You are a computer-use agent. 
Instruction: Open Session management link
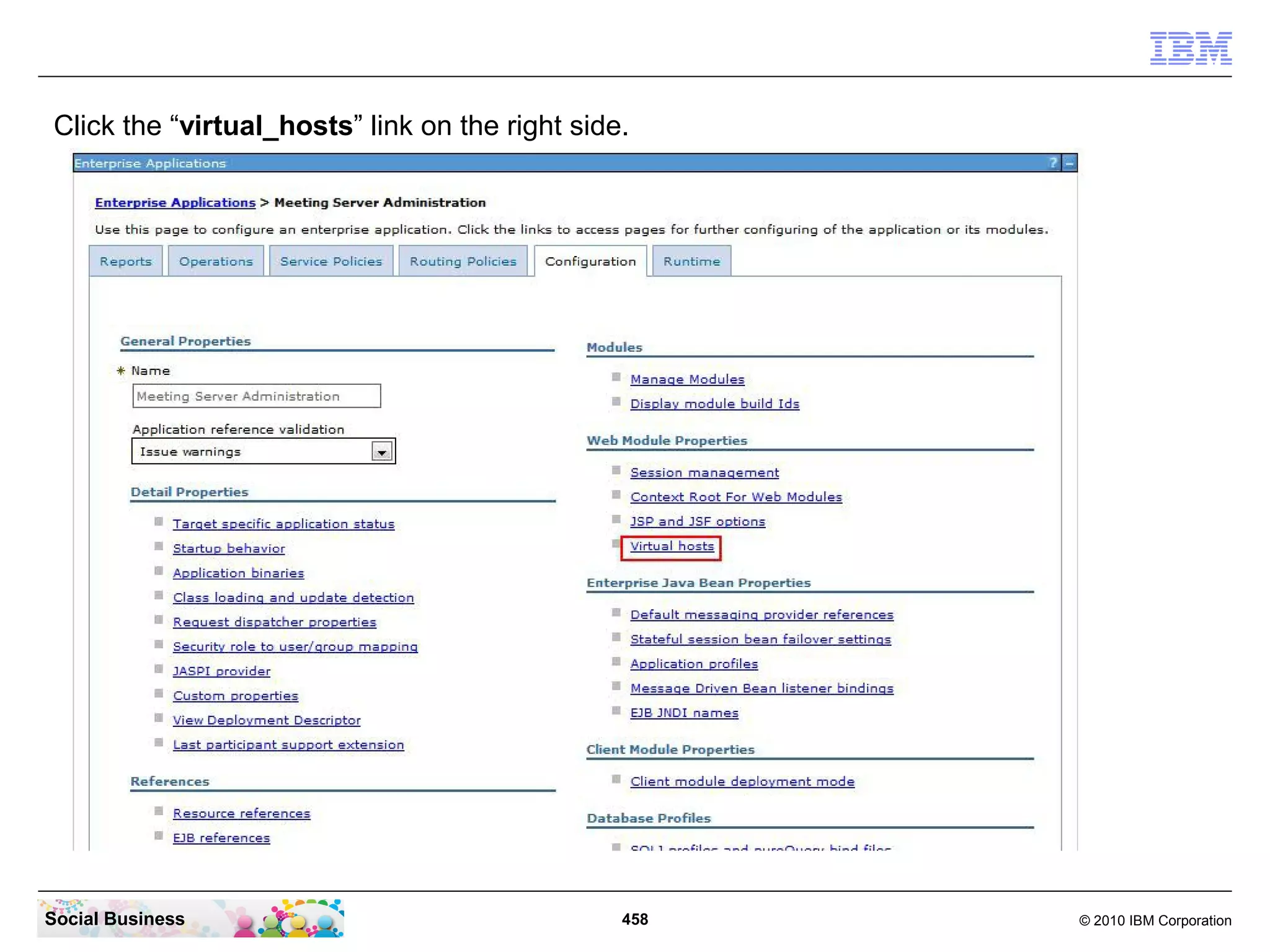[704, 473]
